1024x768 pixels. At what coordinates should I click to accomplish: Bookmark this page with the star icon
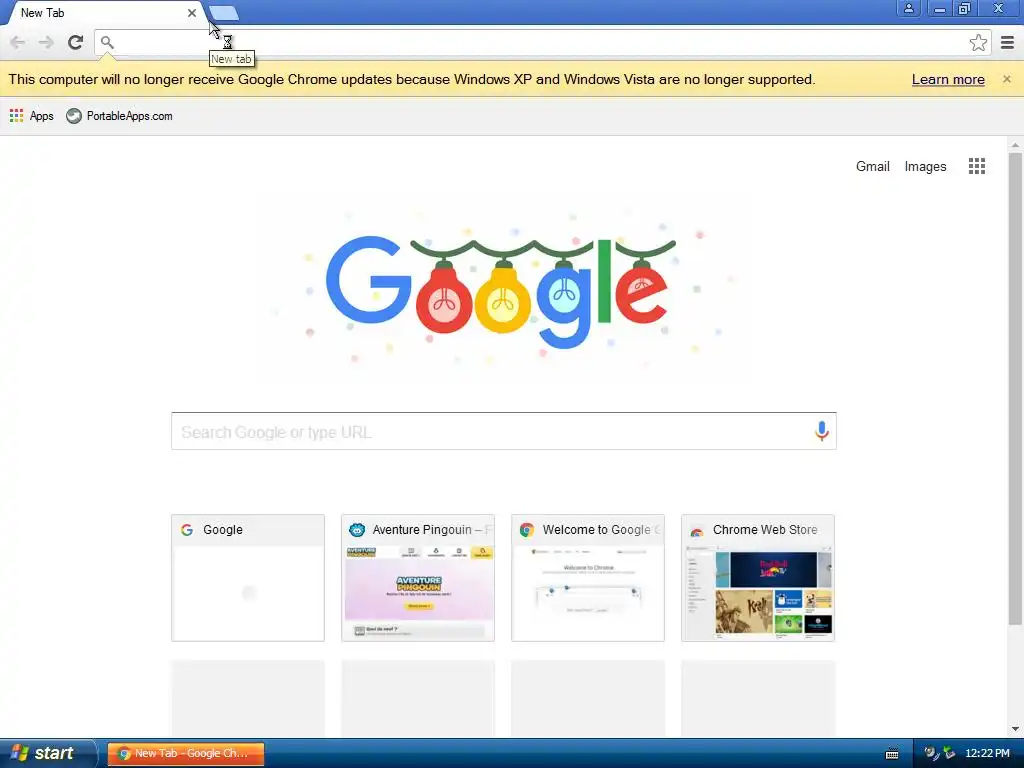(x=978, y=43)
